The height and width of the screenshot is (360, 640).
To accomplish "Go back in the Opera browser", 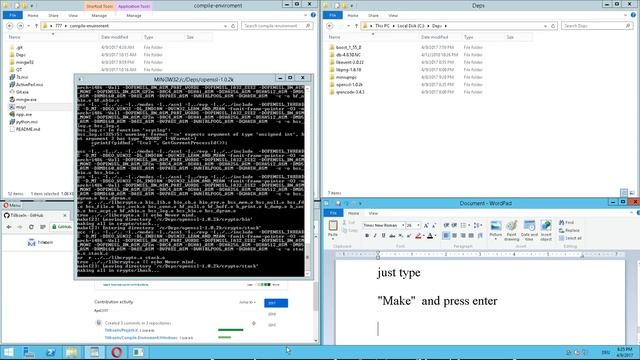I will (9, 227).
